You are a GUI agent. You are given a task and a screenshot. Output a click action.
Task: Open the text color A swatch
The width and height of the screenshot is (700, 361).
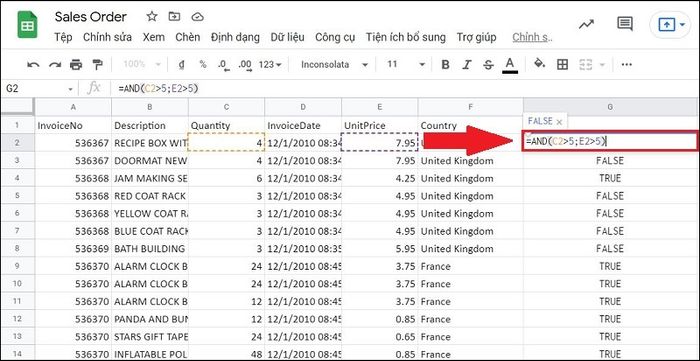coord(510,65)
